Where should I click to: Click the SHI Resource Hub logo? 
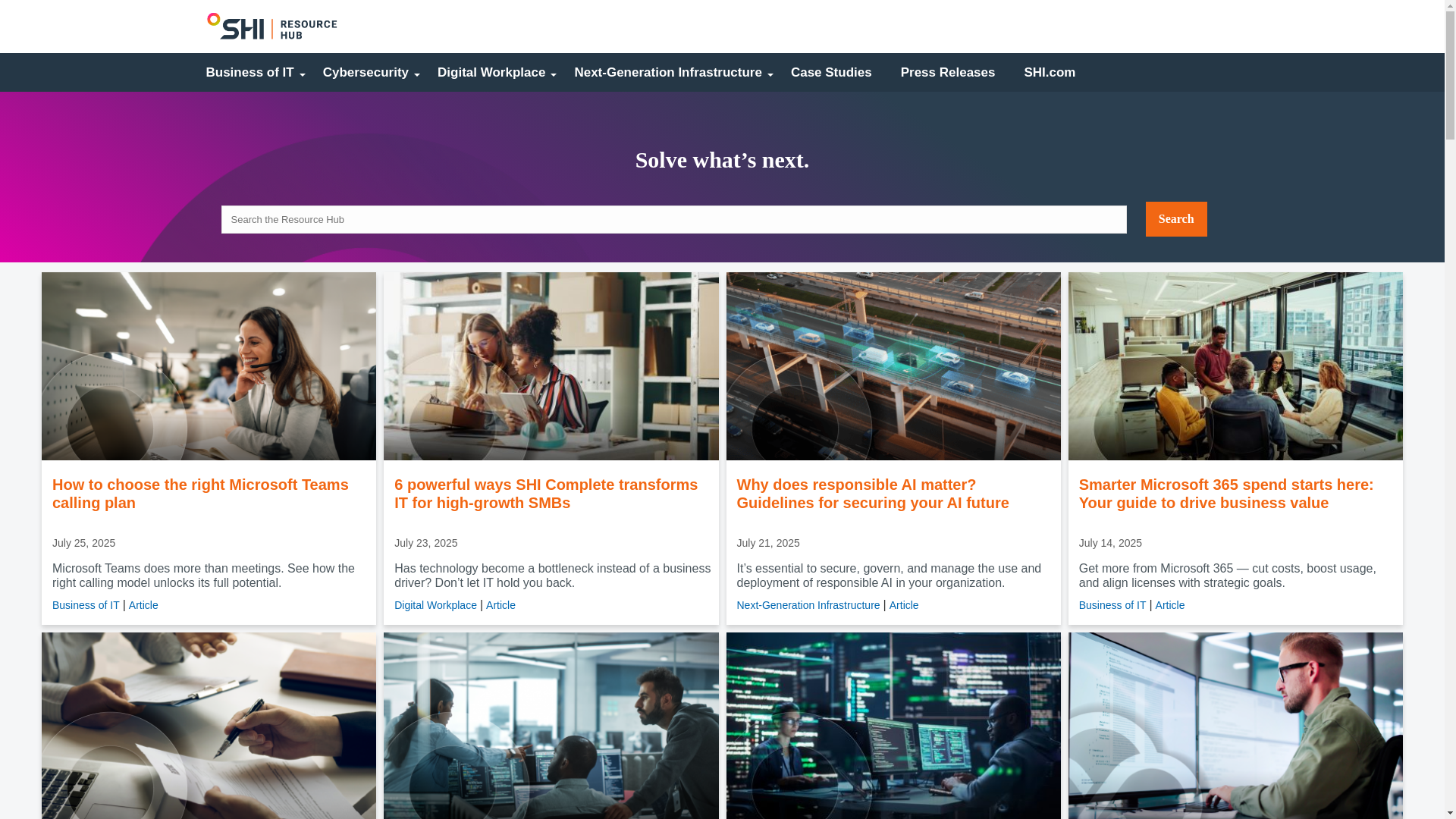[x=271, y=26]
